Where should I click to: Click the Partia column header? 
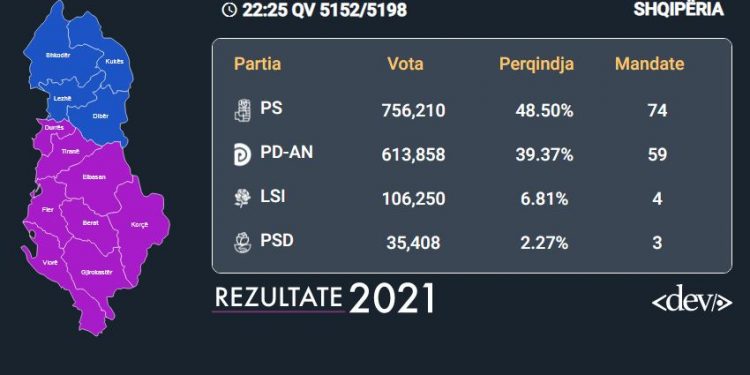tap(257, 64)
